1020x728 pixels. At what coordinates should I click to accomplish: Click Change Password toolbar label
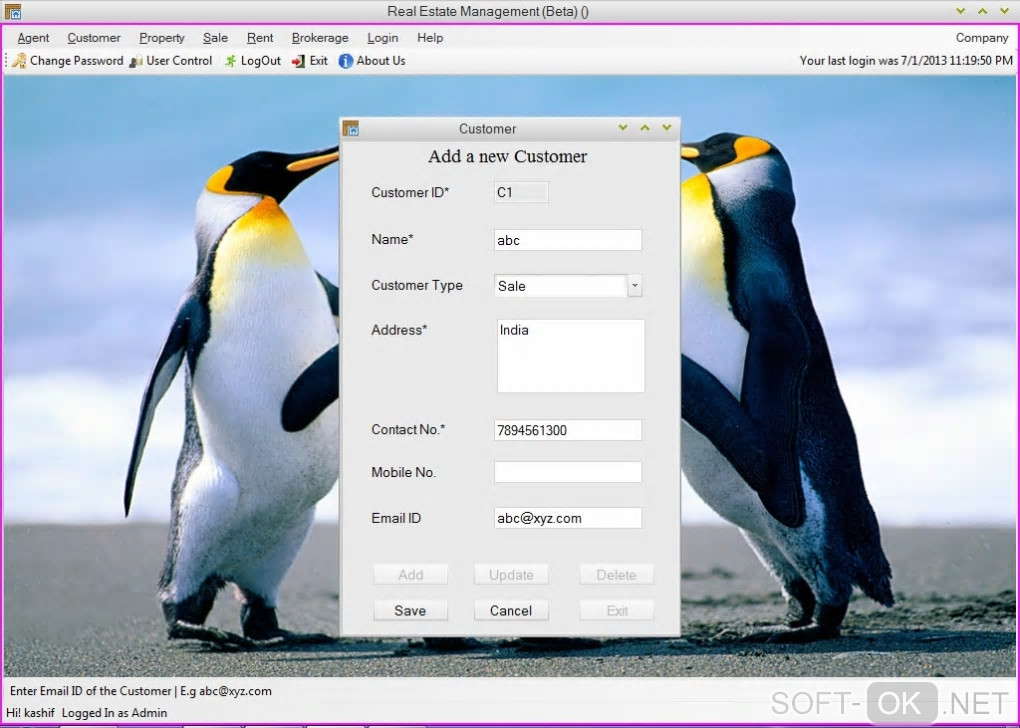(x=76, y=61)
